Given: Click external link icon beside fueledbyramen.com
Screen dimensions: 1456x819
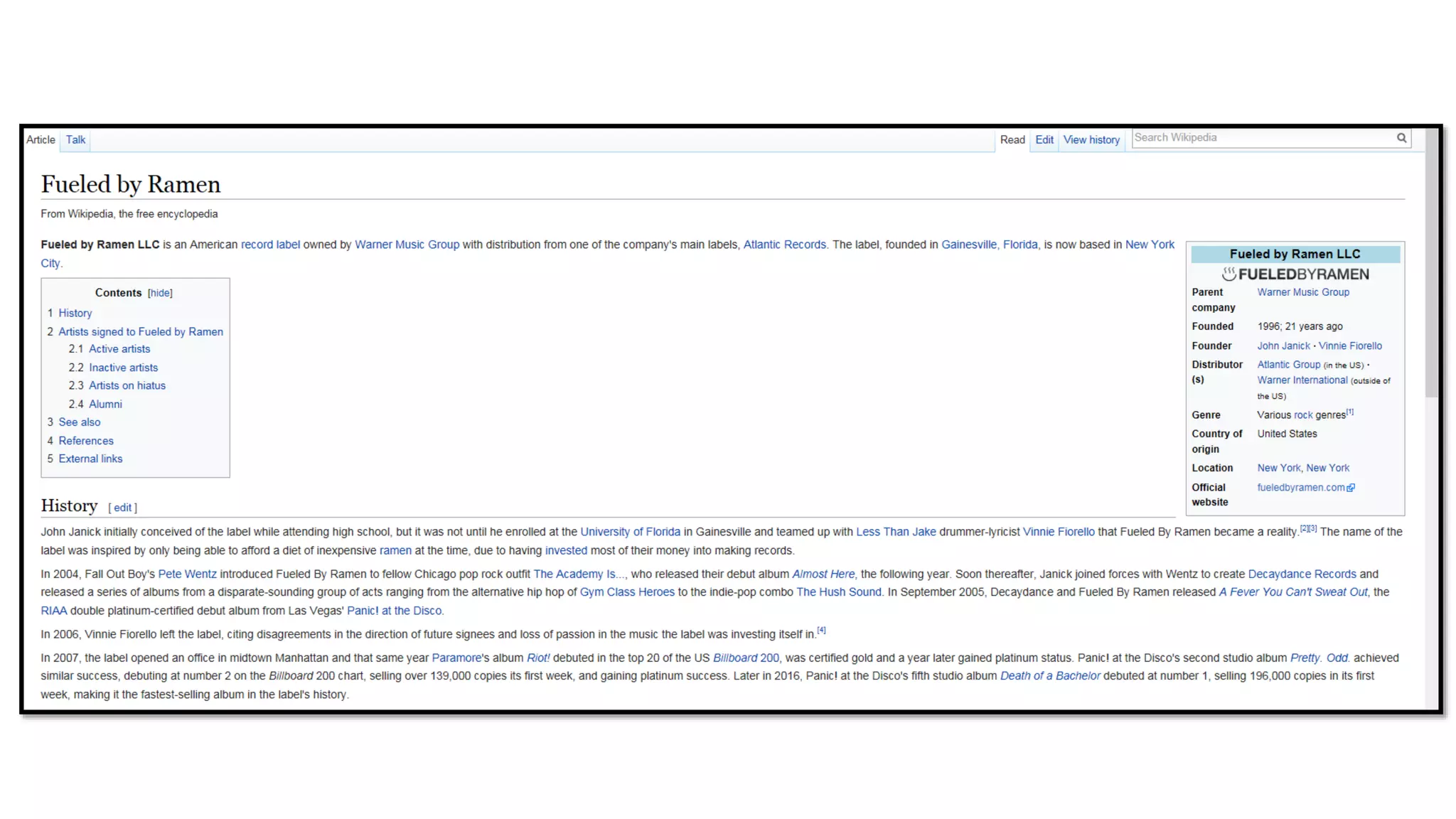Looking at the screenshot, I should [x=1351, y=488].
